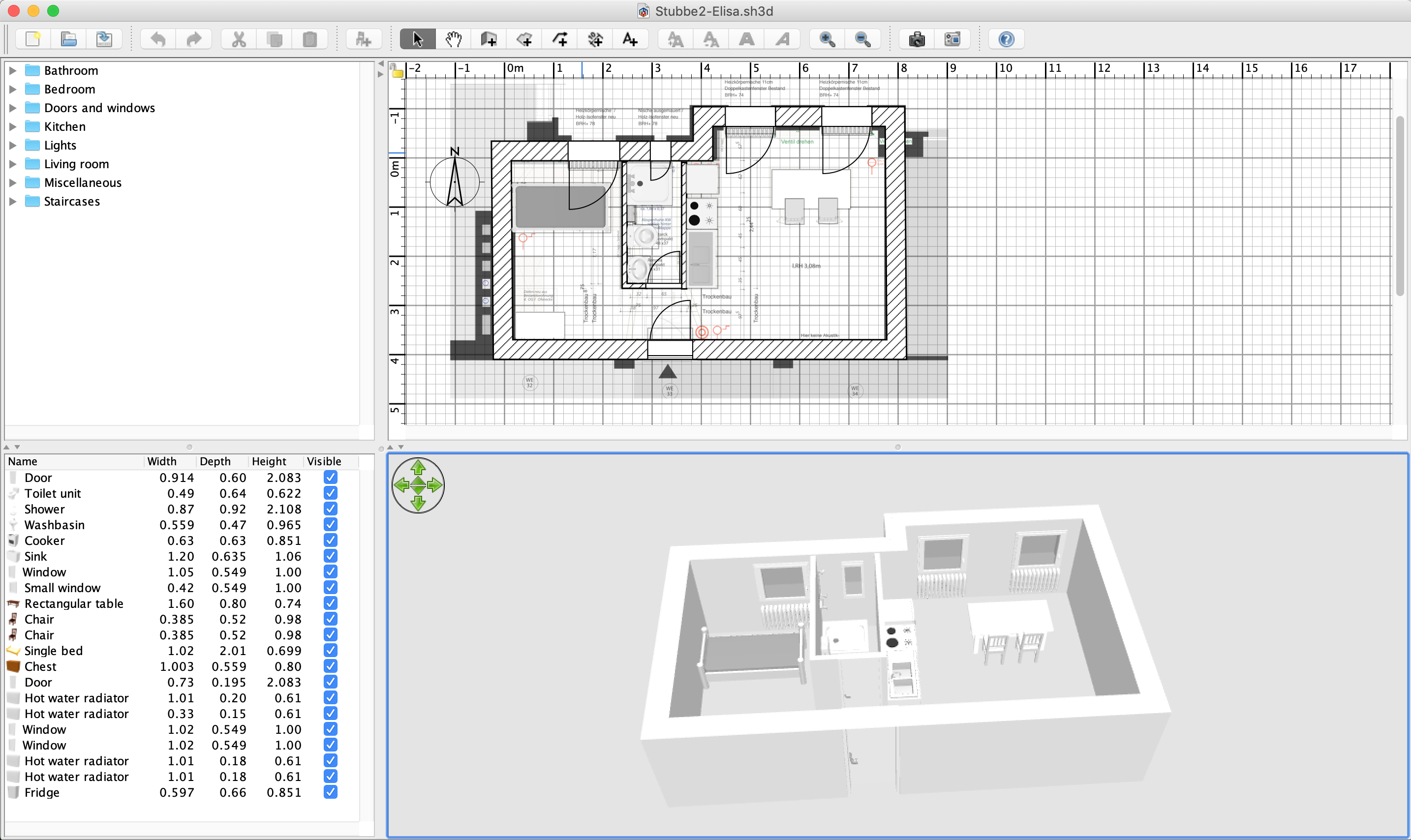Toggle visibility of the Single bed
Viewport: 1411px width, 840px height.
point(331,650)
